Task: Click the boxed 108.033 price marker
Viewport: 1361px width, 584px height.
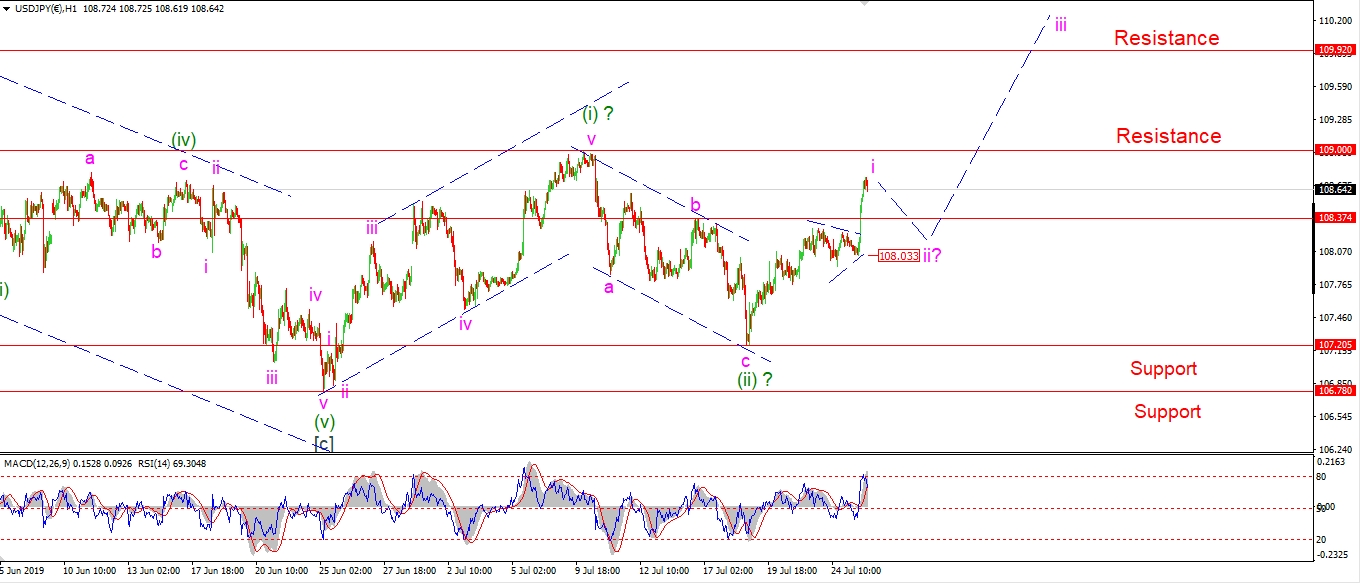Action: pyautogui.click(x=897, y=256)
